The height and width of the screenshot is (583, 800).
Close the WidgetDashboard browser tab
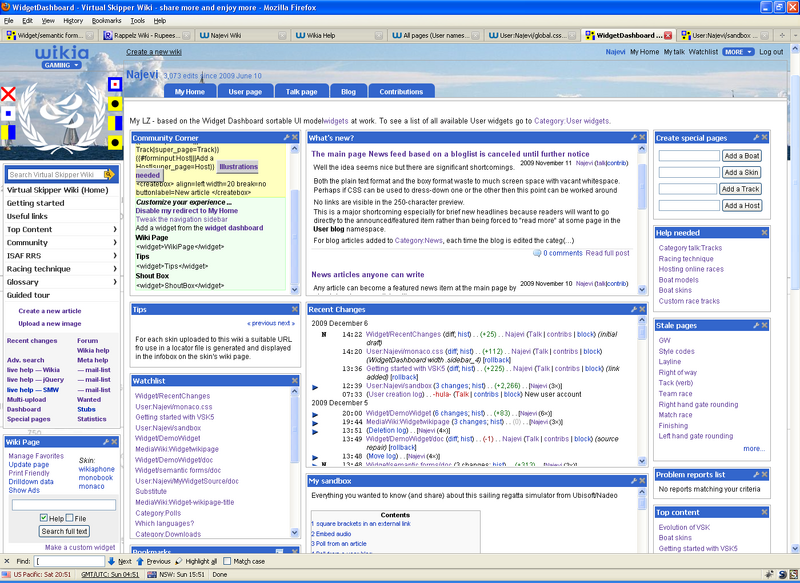click(x=668, y=35)
